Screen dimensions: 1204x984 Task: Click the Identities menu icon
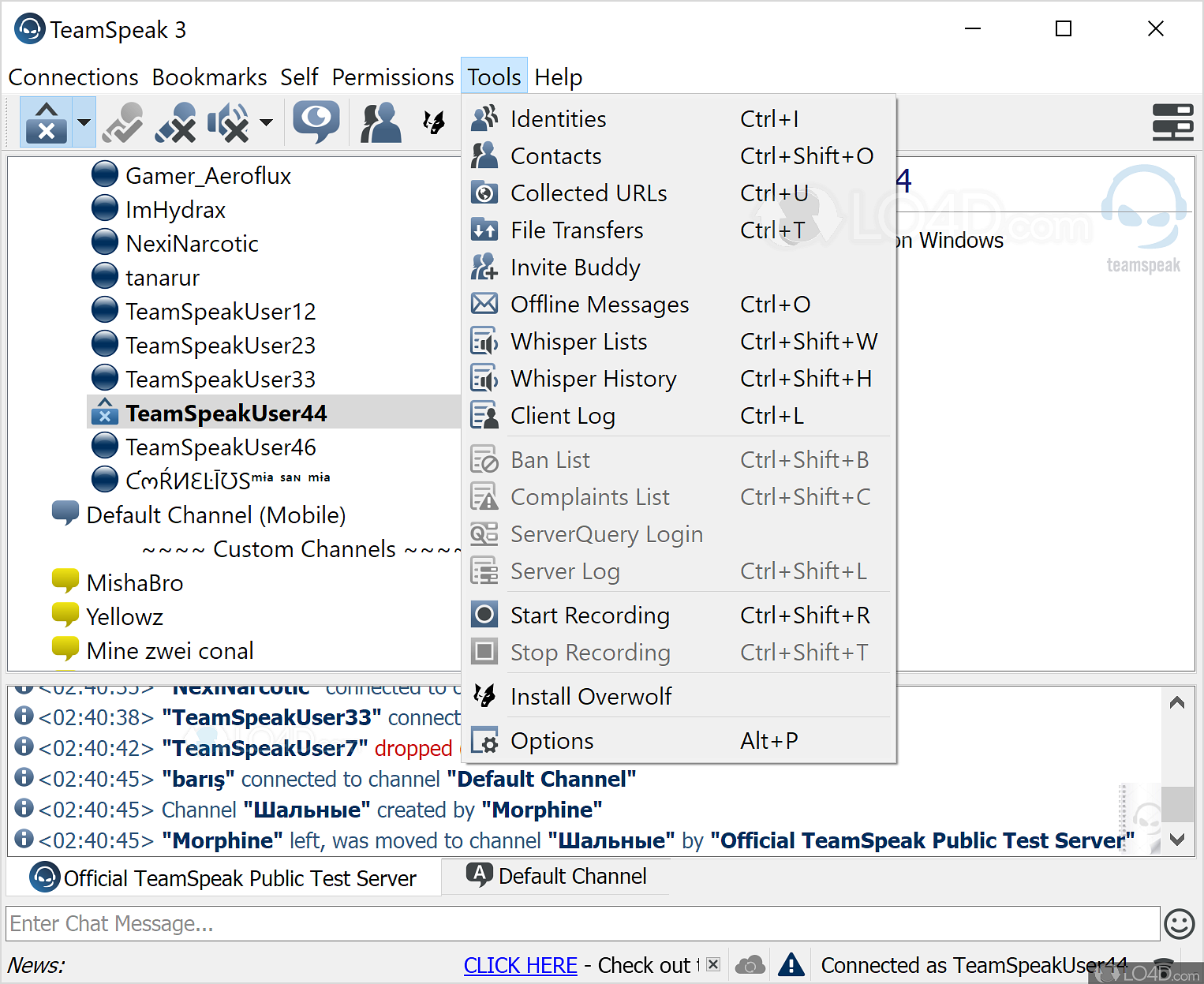(x=484, y=118)
